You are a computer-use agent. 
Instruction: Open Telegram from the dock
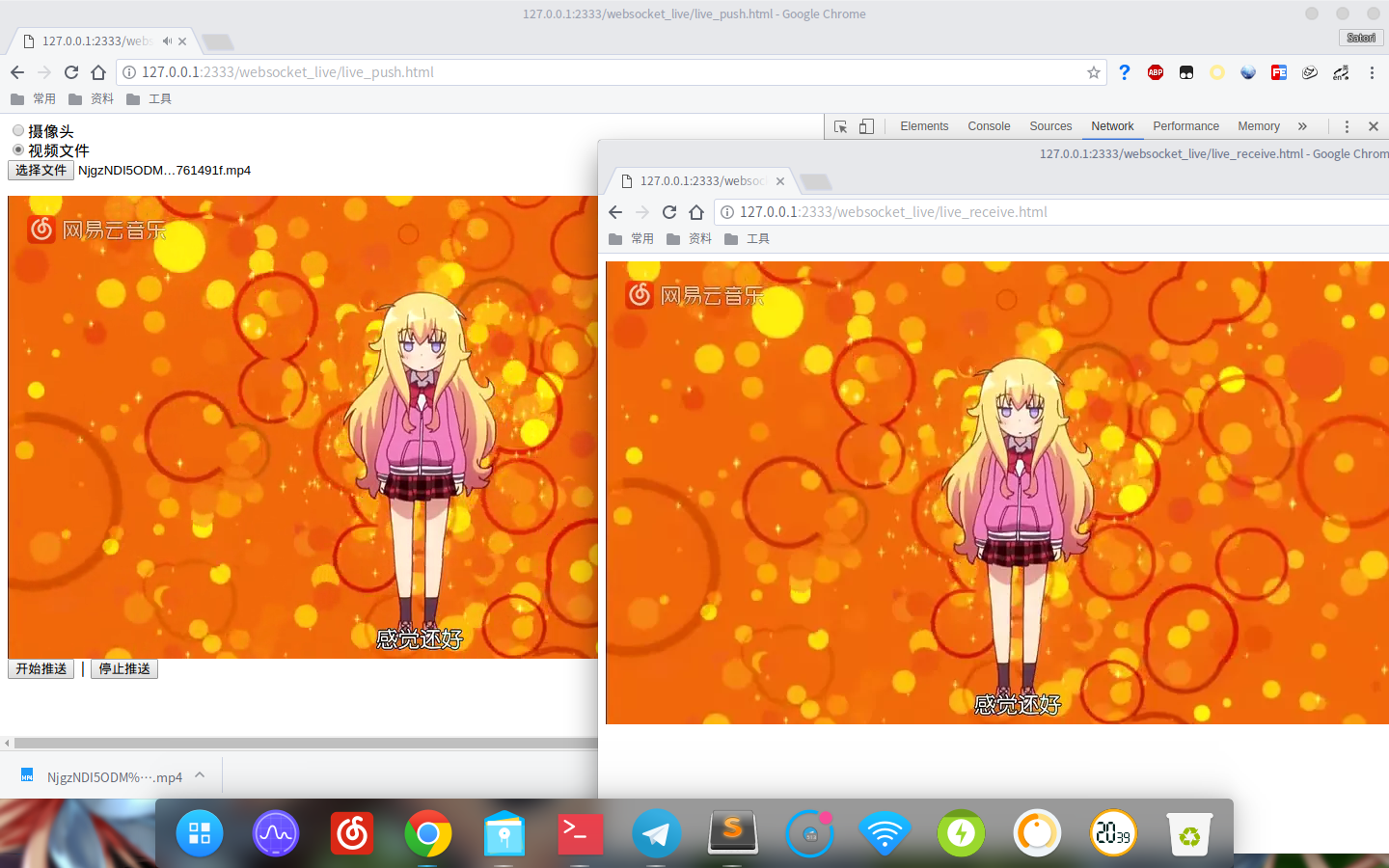(x=657, y=833)
